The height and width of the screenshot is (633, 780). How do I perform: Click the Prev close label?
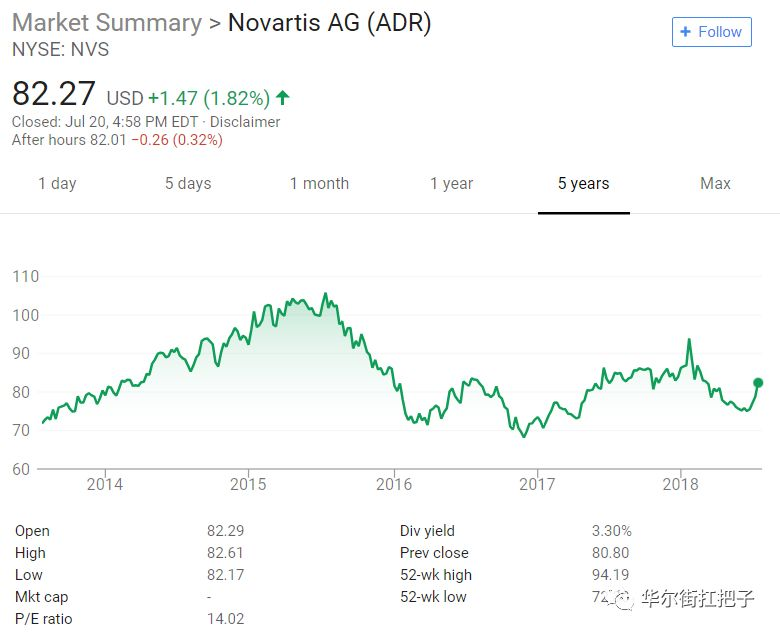[x=434, y=553]
